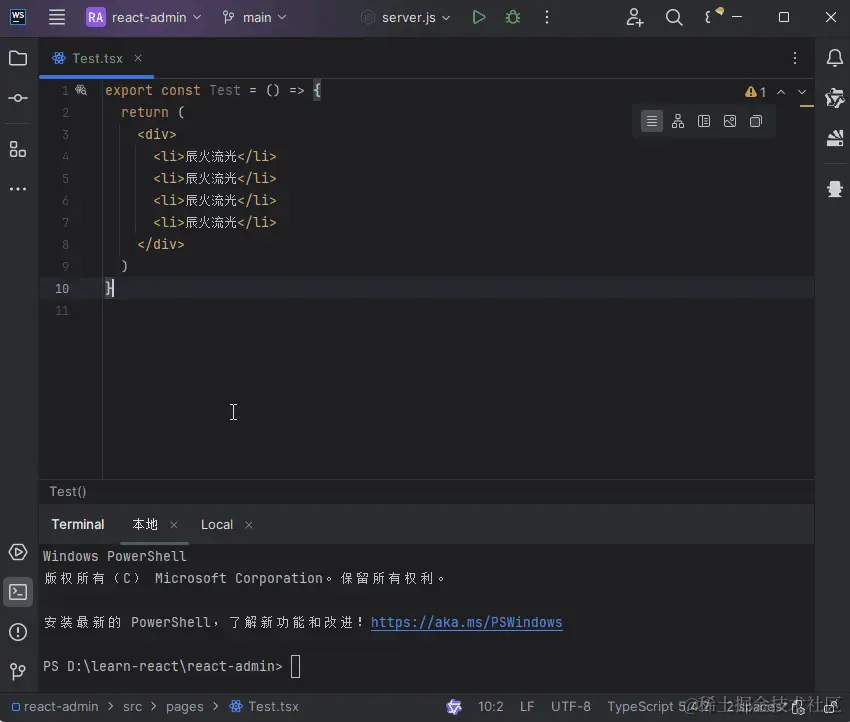850x722 pixels.
Task: Jump to the previous highlighted problem
Action: [781, 92]
